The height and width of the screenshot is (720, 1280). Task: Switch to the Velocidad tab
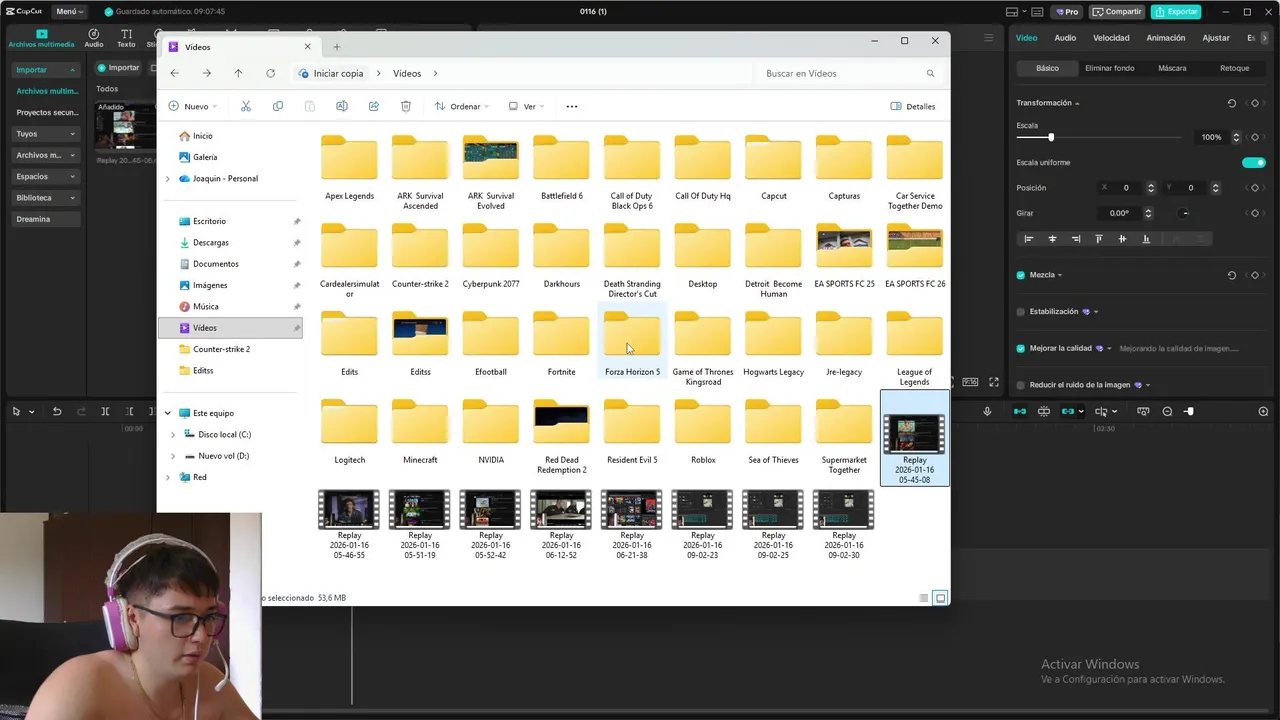(1111, 38)
